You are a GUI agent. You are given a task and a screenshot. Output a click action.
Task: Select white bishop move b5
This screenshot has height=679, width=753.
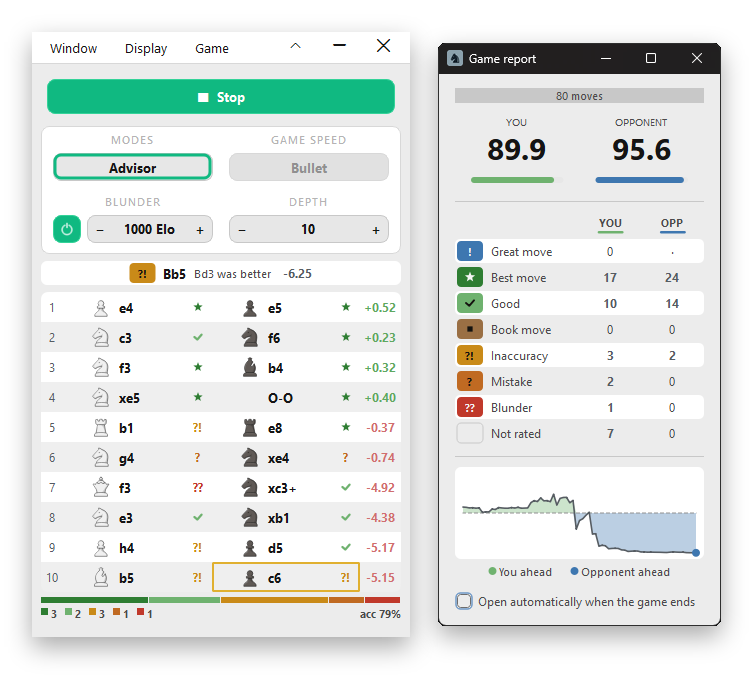click(126, 578)
